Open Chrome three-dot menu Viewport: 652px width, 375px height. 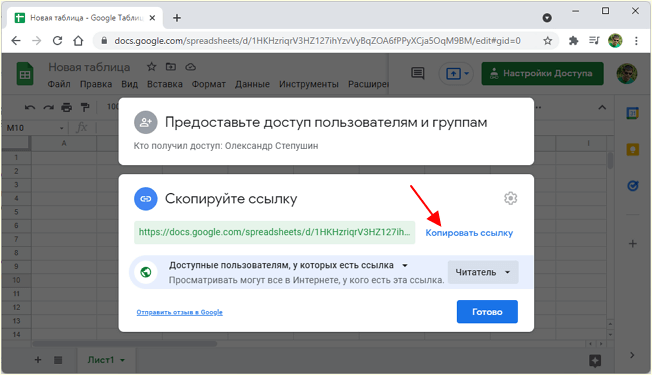coord(636,41)
